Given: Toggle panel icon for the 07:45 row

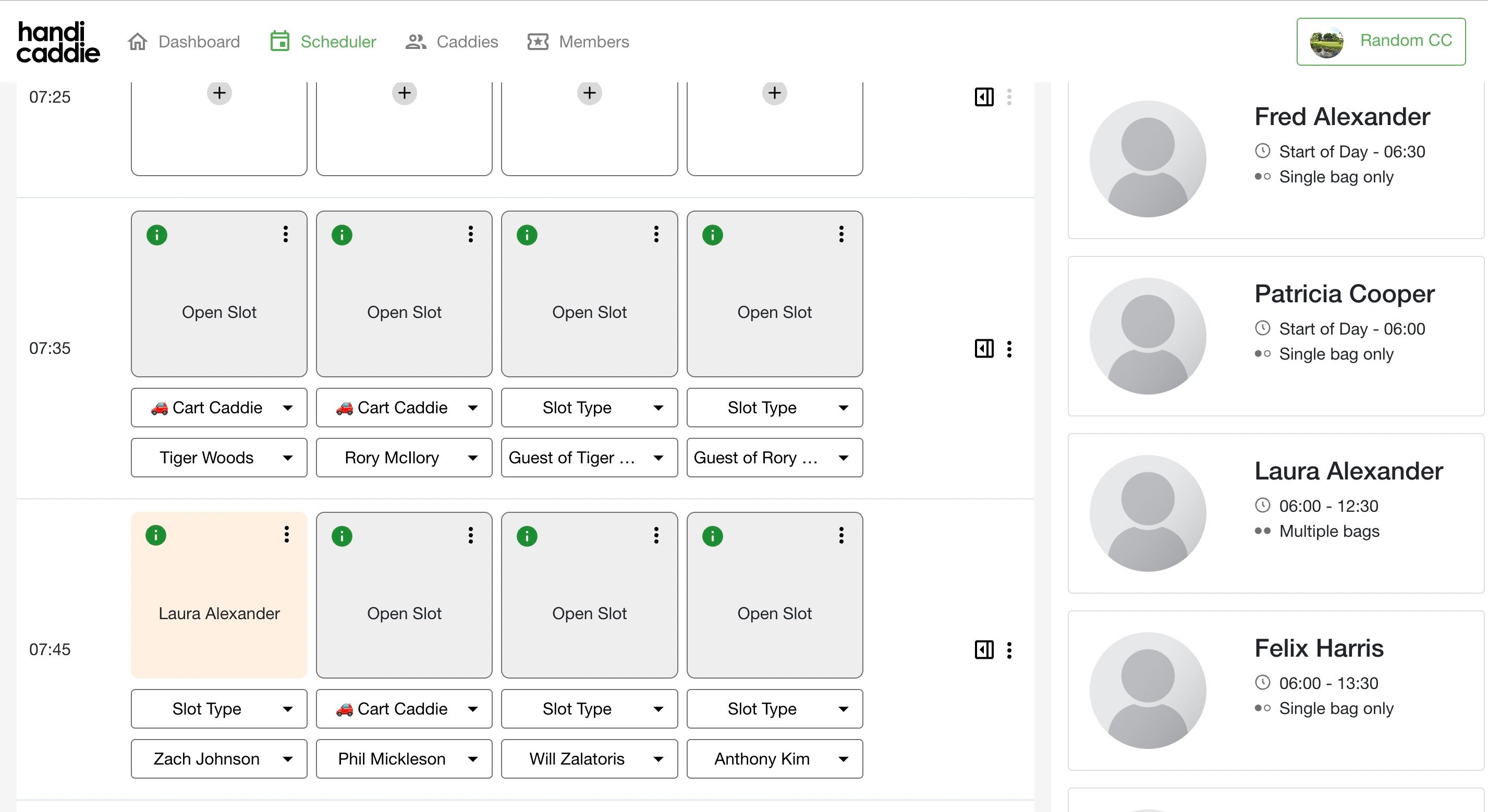Looking at the screenshot, I should point(984,650).
